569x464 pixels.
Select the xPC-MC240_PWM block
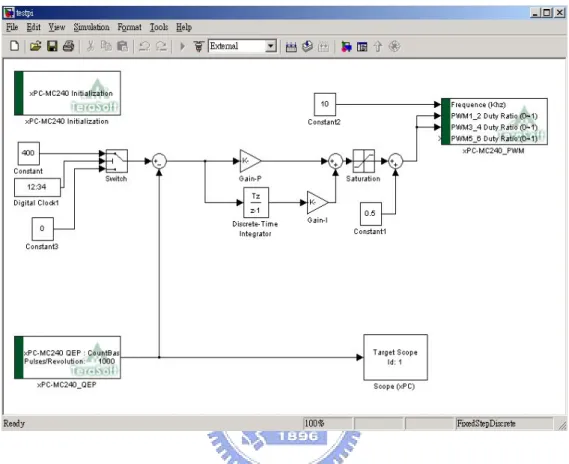point(494,122)
